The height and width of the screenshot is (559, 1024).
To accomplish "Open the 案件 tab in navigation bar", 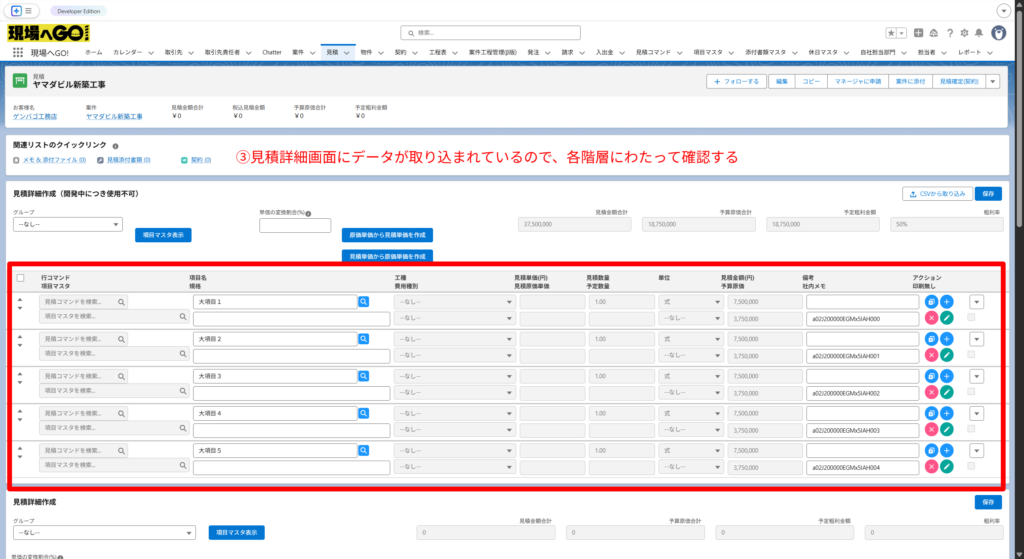I will tap(298, 51).
